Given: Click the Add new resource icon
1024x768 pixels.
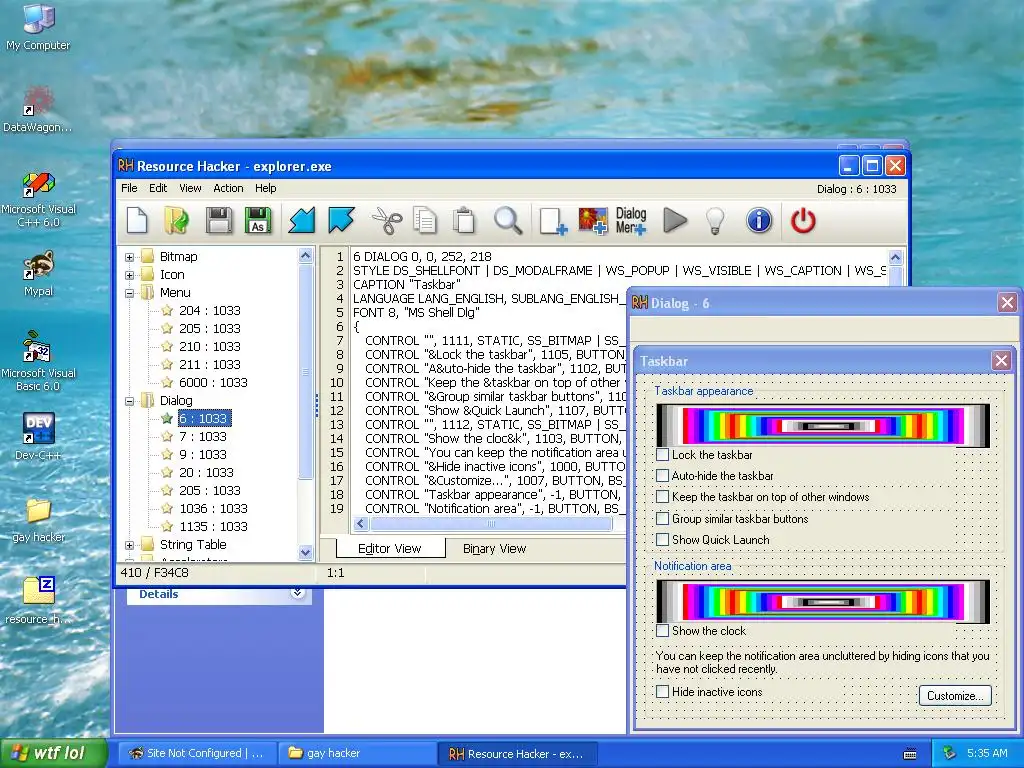Looking at the screenshot, I should (x=553, y=221).
